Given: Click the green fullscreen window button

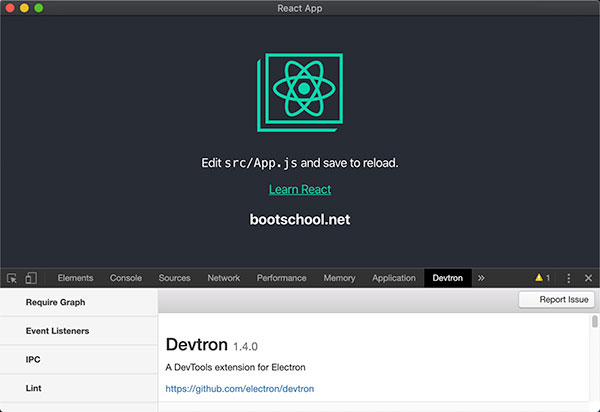Looking at the screenshot, I should pos(39,8).
